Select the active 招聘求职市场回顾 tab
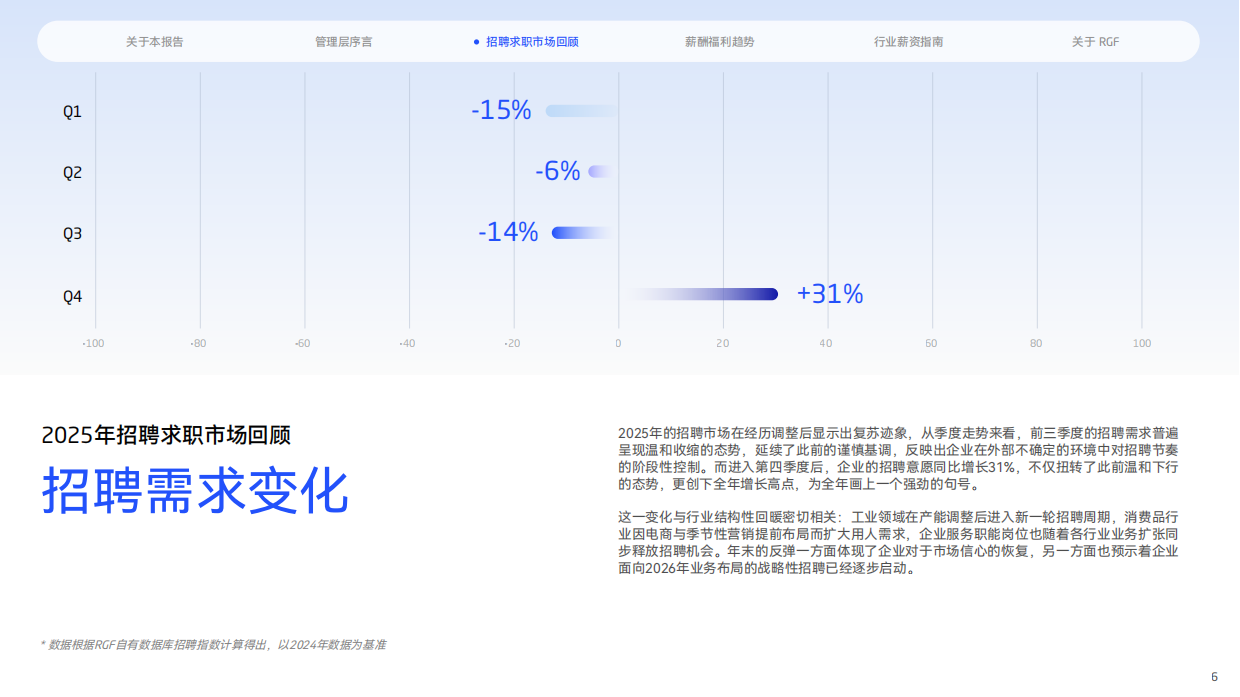 (533, 42)
